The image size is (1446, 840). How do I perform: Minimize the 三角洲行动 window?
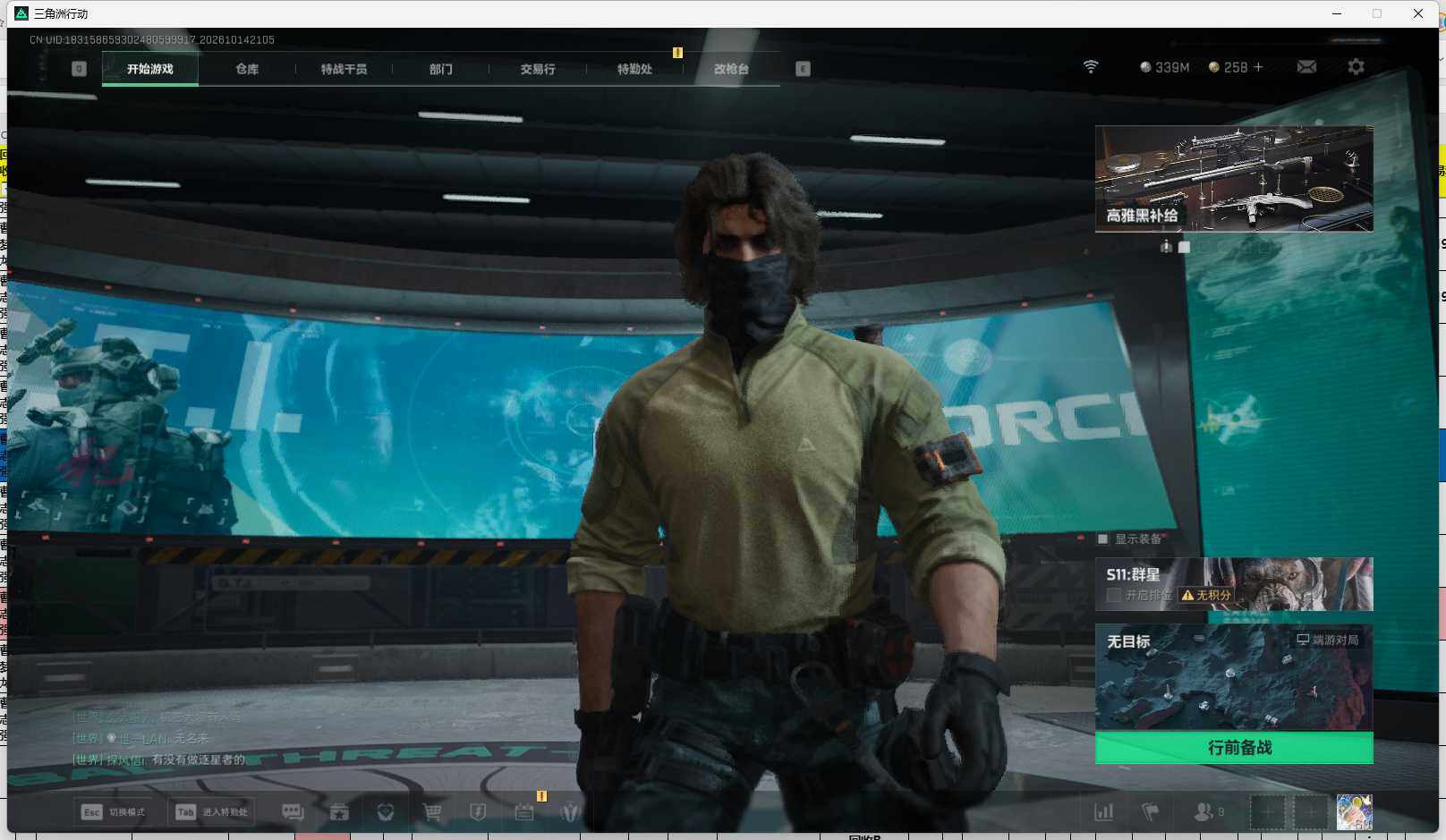tap(1337, 13)
